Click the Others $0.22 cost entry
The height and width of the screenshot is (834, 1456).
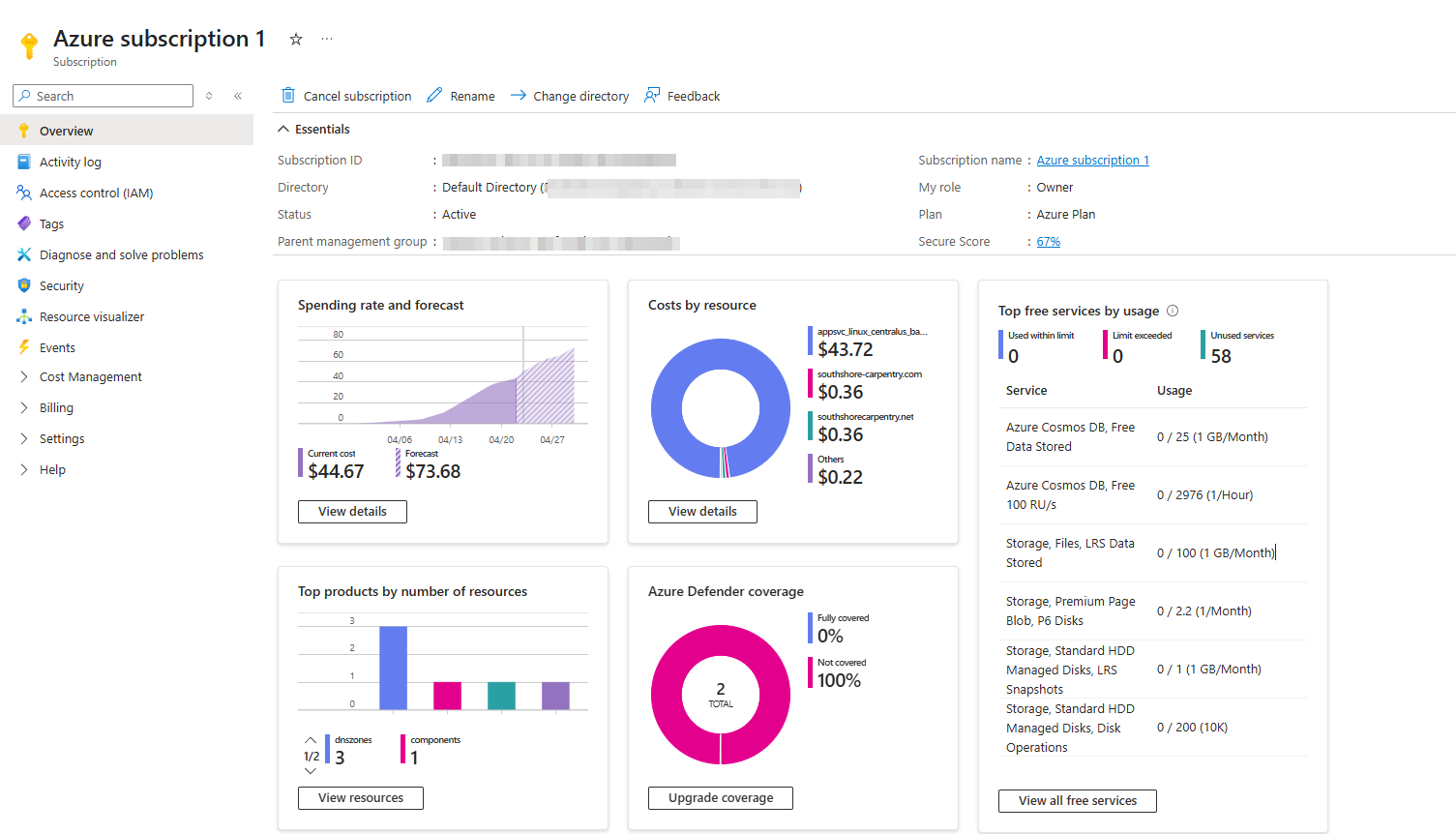point(837,470)
